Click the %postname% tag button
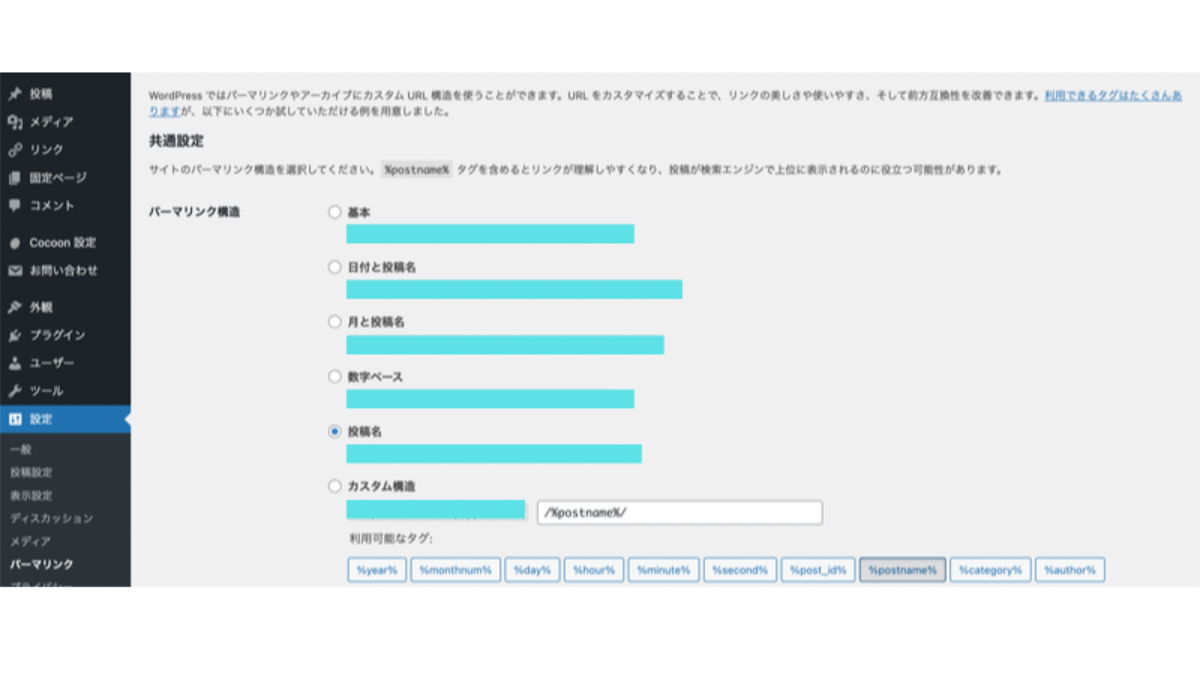The image size is (1200, 675). coord(903,570)
